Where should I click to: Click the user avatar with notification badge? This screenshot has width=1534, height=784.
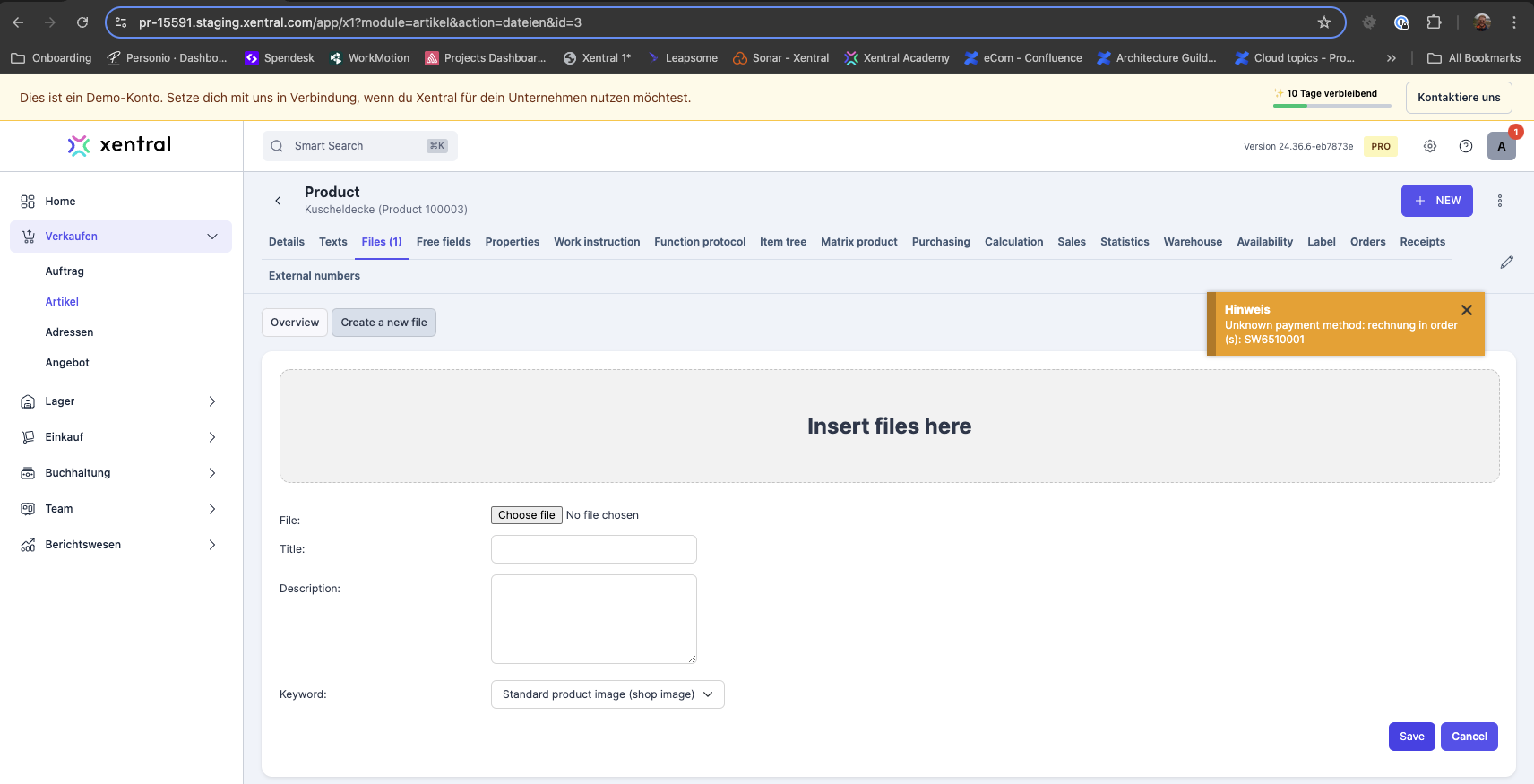(1502, 146)
